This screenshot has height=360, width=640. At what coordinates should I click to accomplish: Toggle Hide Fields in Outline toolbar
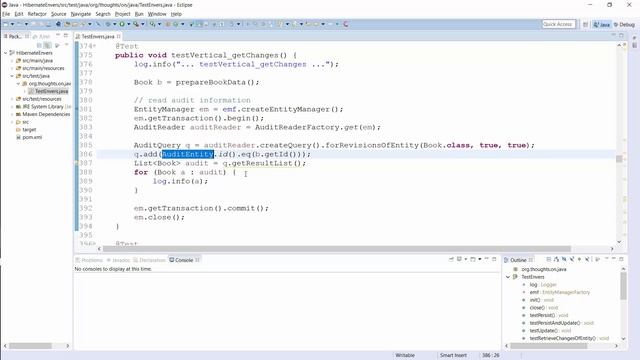click(564, 260)
